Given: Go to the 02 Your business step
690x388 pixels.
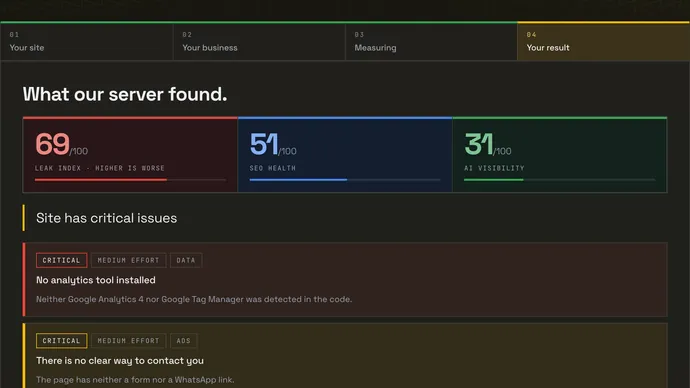Looking at the screenshot, I should coord(259,42).
